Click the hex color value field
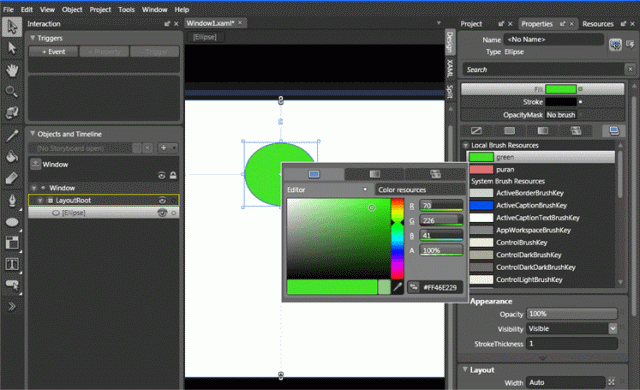Screen dimensions: 640x390 [x=440, y=287]
